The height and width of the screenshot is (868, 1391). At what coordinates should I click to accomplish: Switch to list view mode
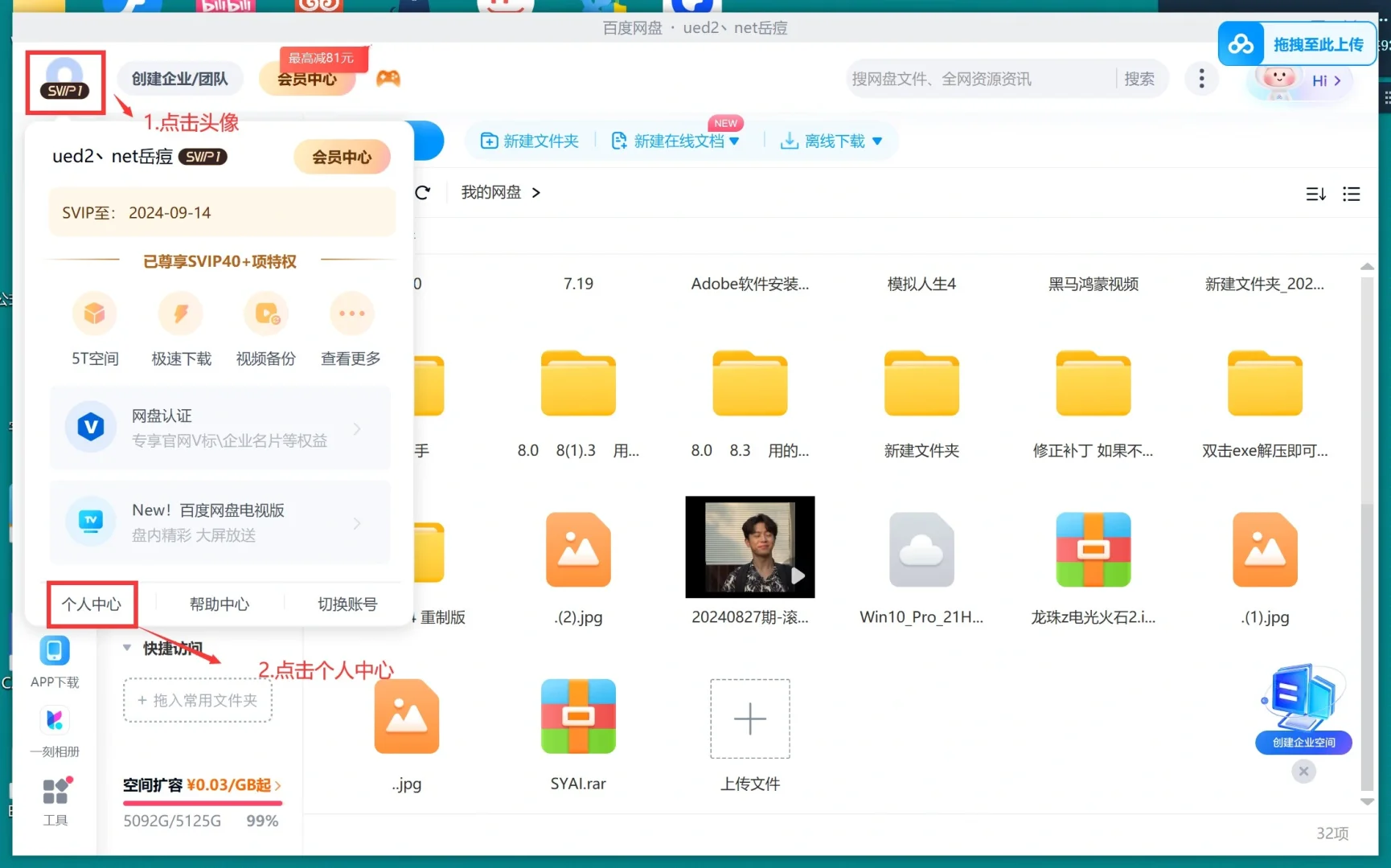(1351, 194)
